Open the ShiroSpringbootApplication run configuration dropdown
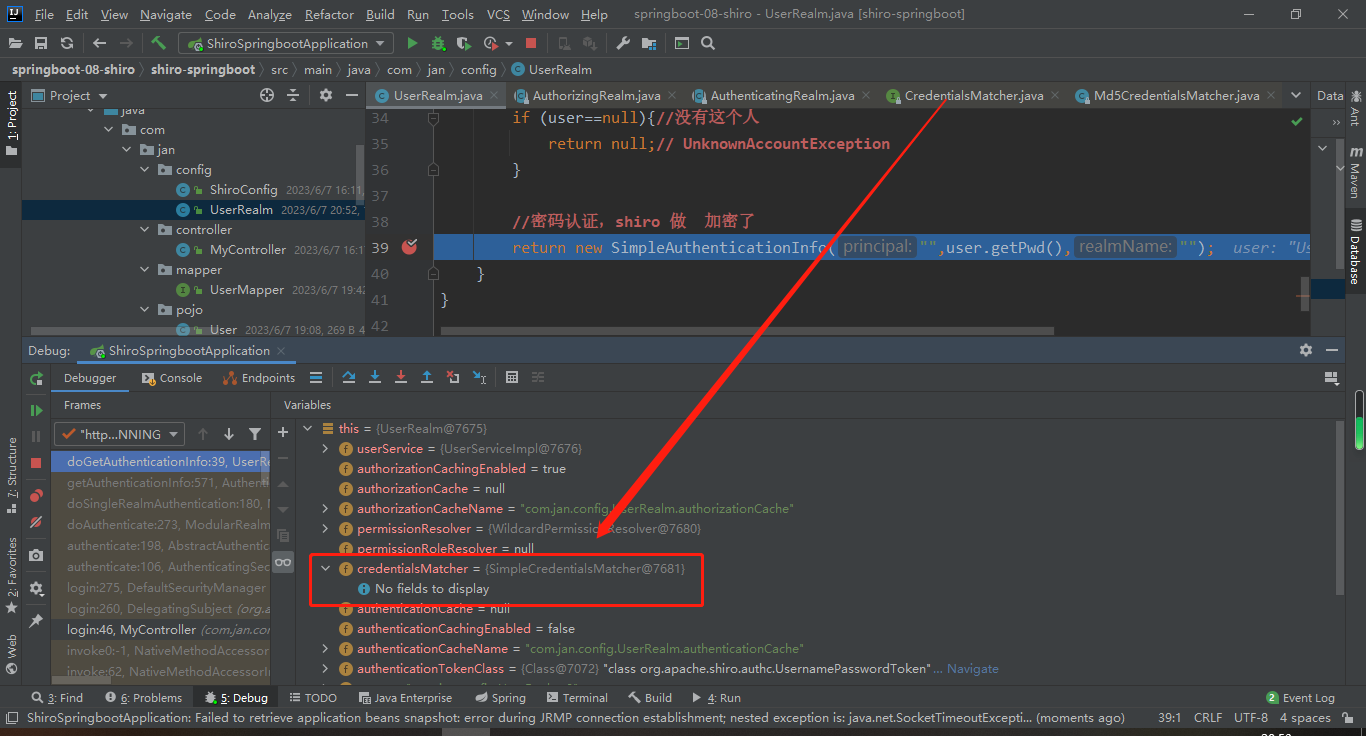Viewport: 1366px width, 736px height. [x=286, y=43]
